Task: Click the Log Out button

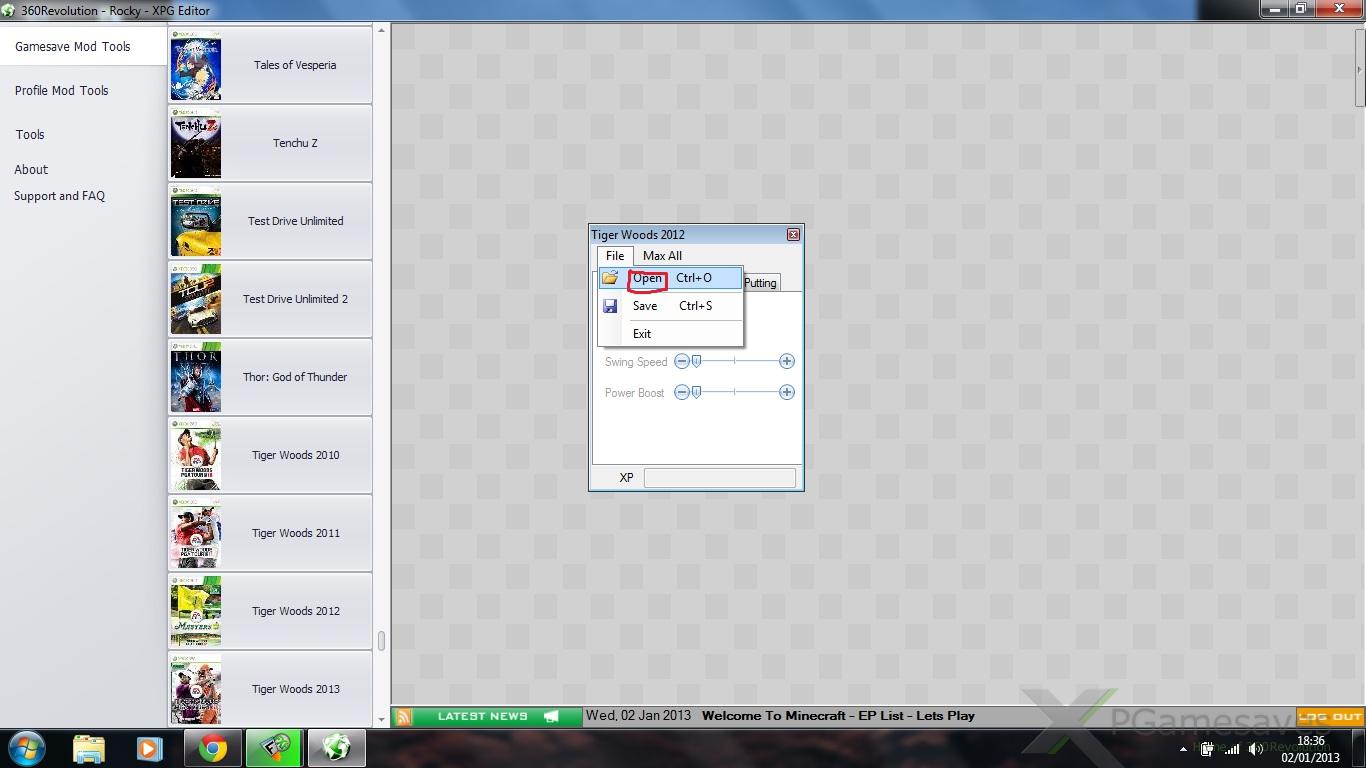Action: tap(1330, 716)
